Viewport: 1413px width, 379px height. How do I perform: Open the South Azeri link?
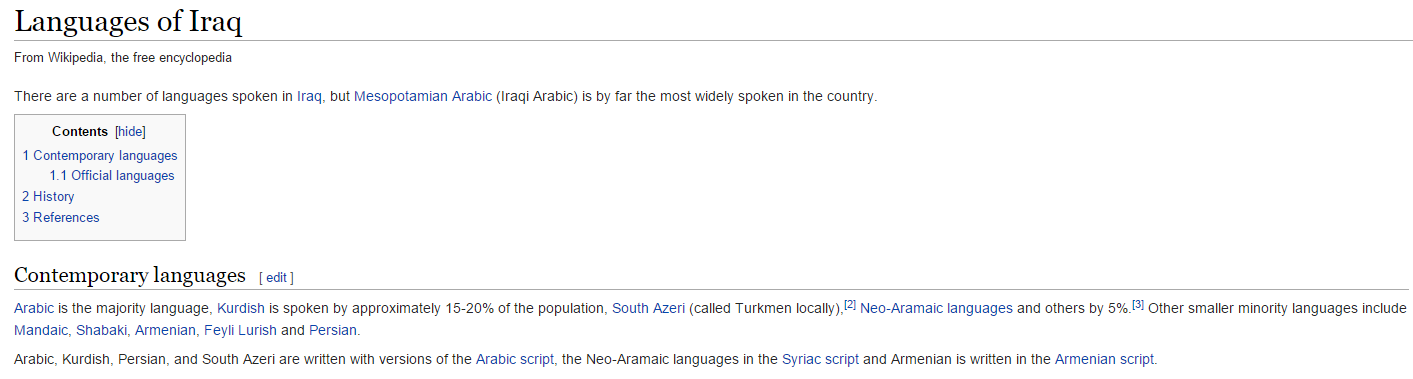click(648, 309)
